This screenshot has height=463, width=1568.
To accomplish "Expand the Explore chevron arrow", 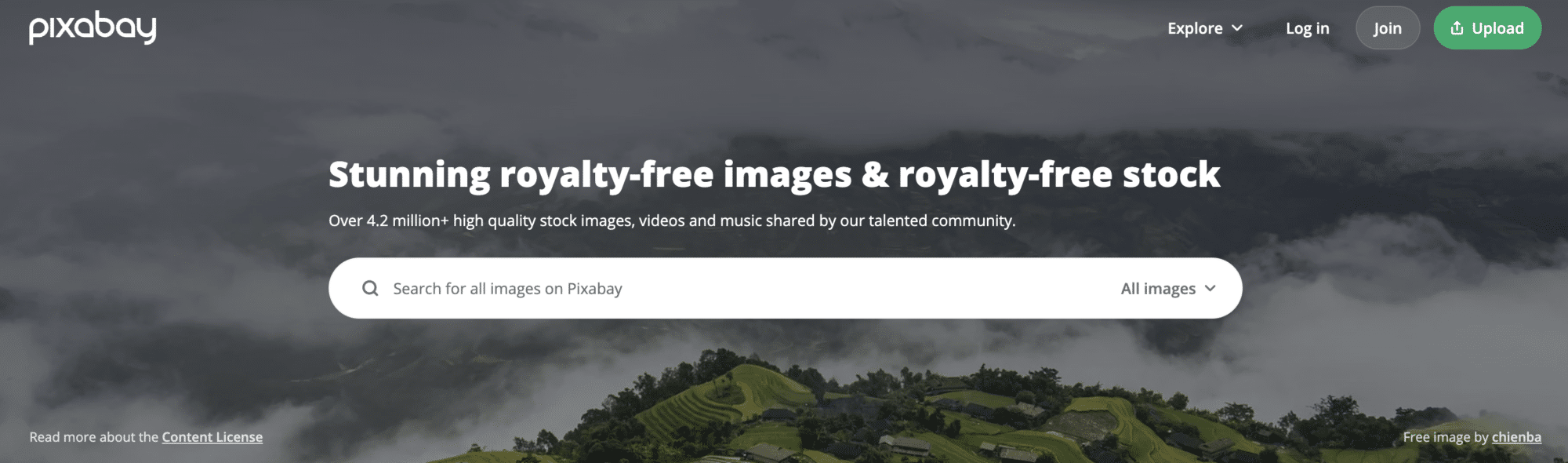I will coord(1237,28).
